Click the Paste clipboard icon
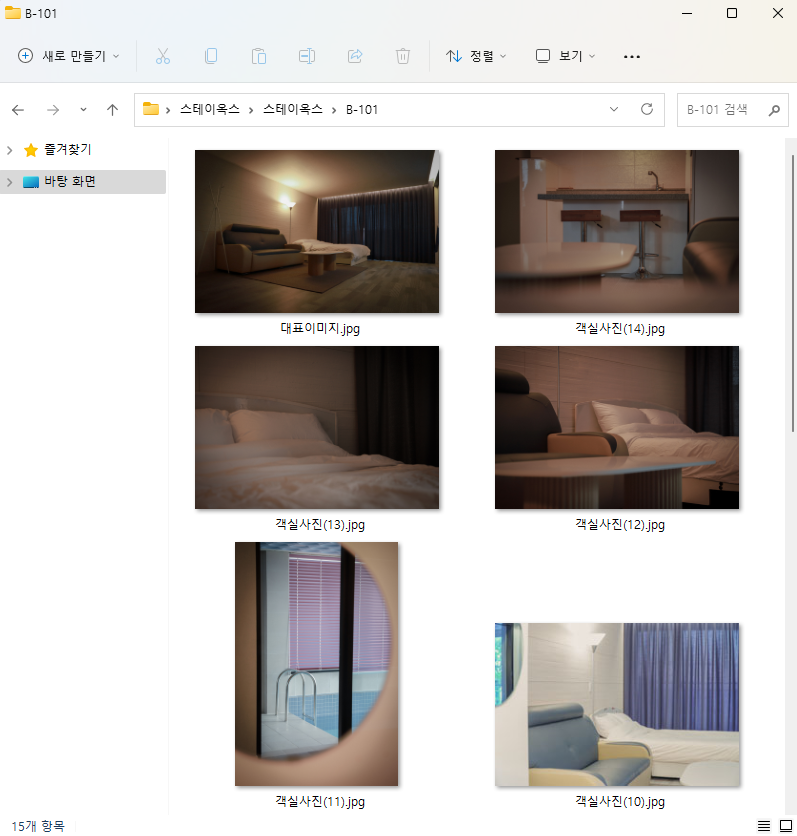Image resolution: width=797 pixels, height=836 pixels. pyautogui.click(x=259, y=56)
